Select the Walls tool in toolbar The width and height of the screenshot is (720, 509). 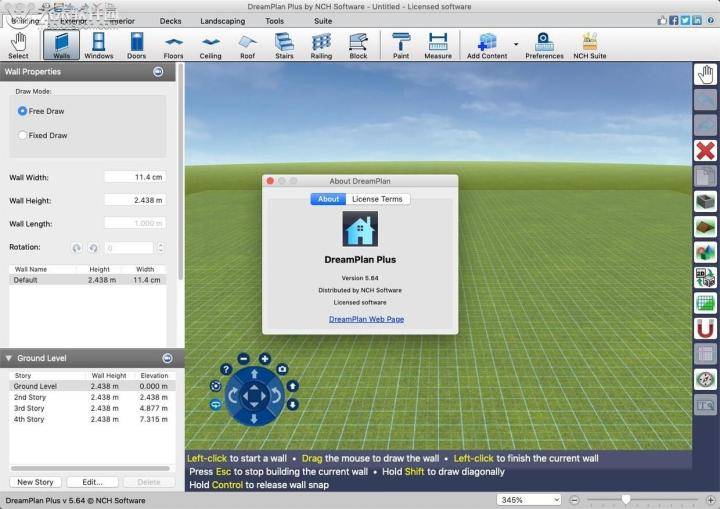point(61,45)
